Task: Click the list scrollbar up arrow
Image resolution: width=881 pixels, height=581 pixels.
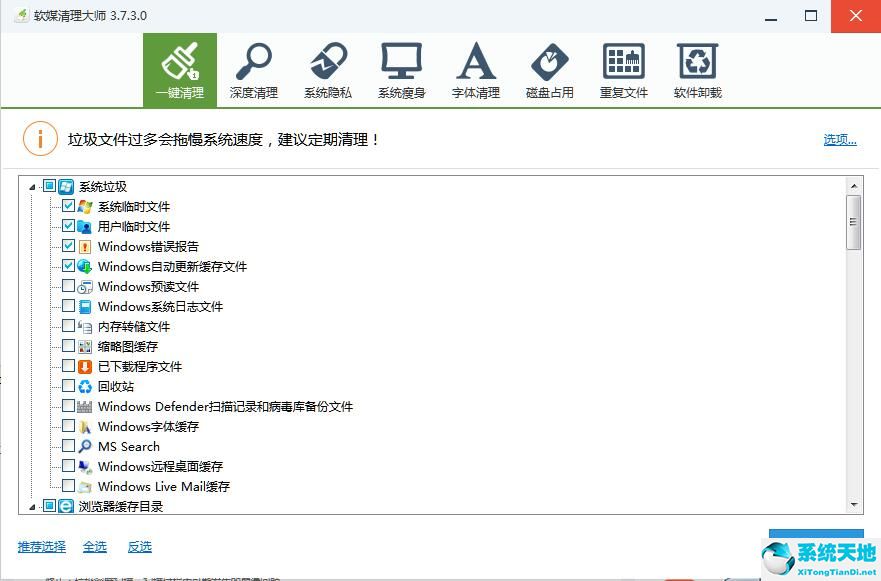Action: (x=854, y=186)
